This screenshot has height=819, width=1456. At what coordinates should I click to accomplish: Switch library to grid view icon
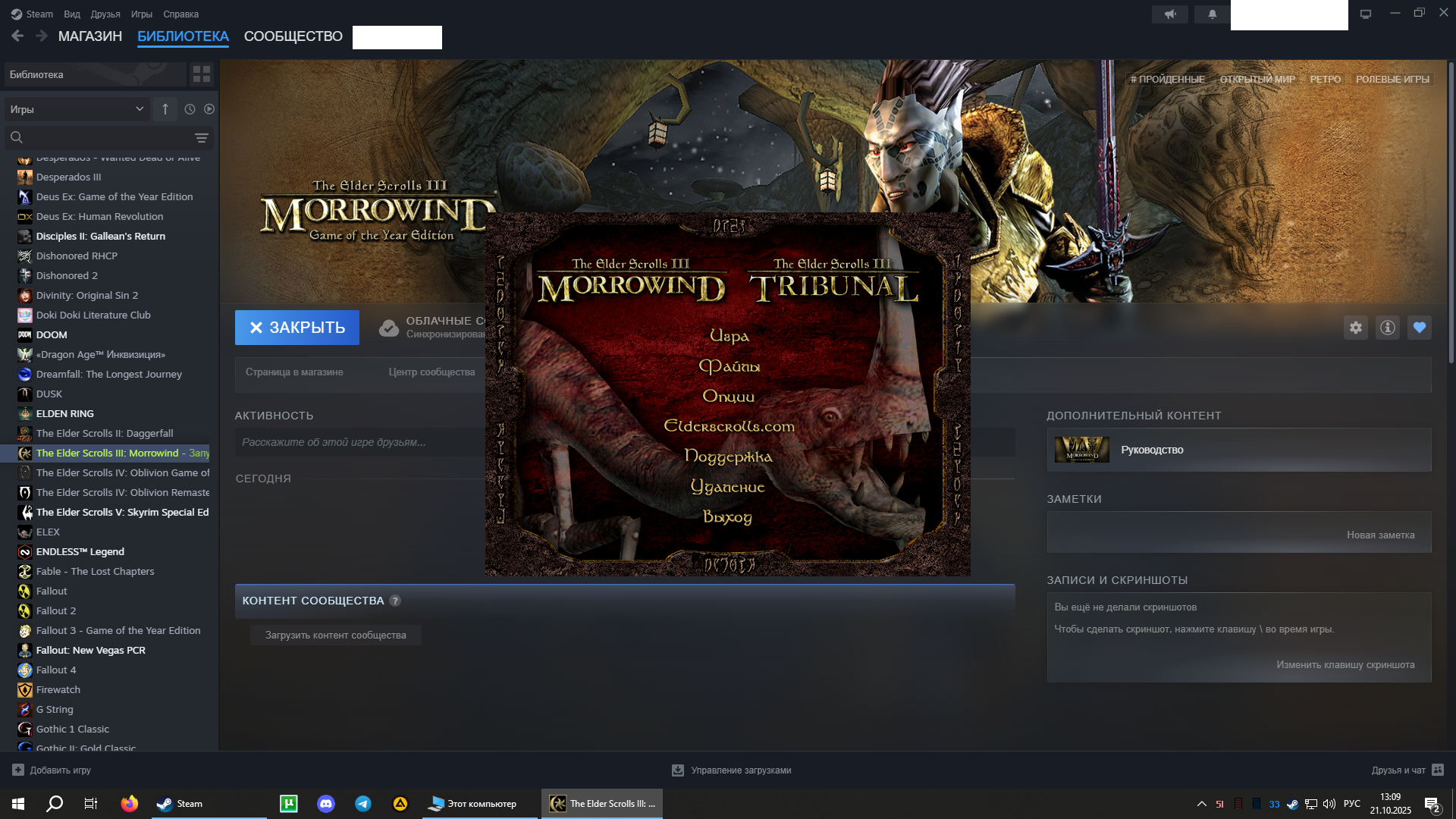coord(202,74)
